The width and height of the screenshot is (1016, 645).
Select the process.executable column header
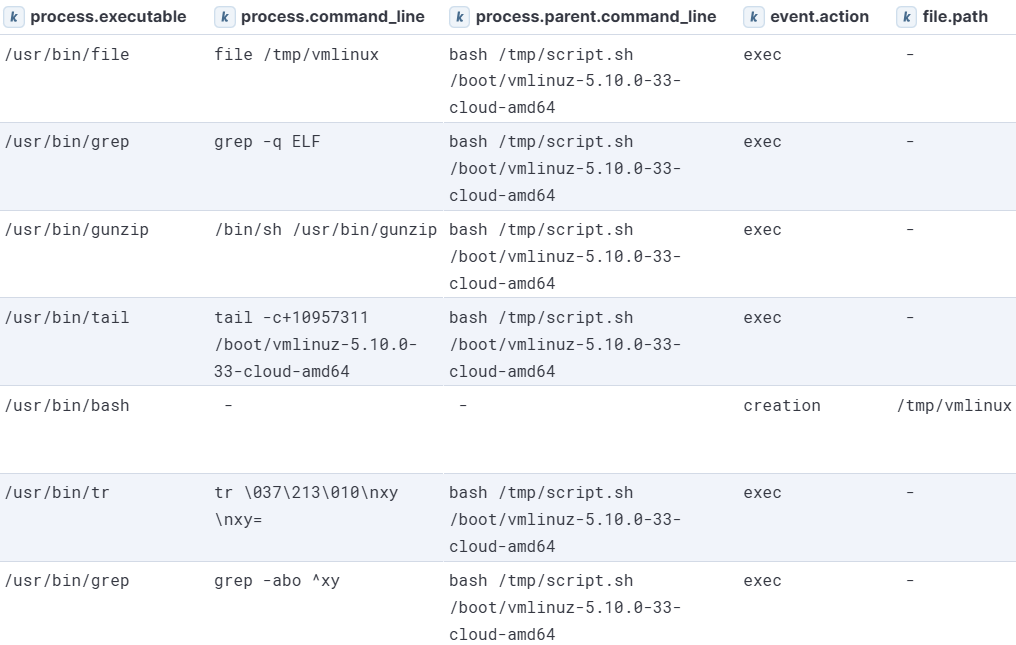(108, 17)
